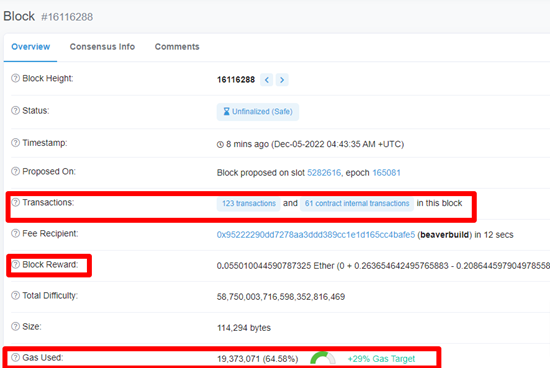Click the size value 114,294 bytes

pos(244,328)
